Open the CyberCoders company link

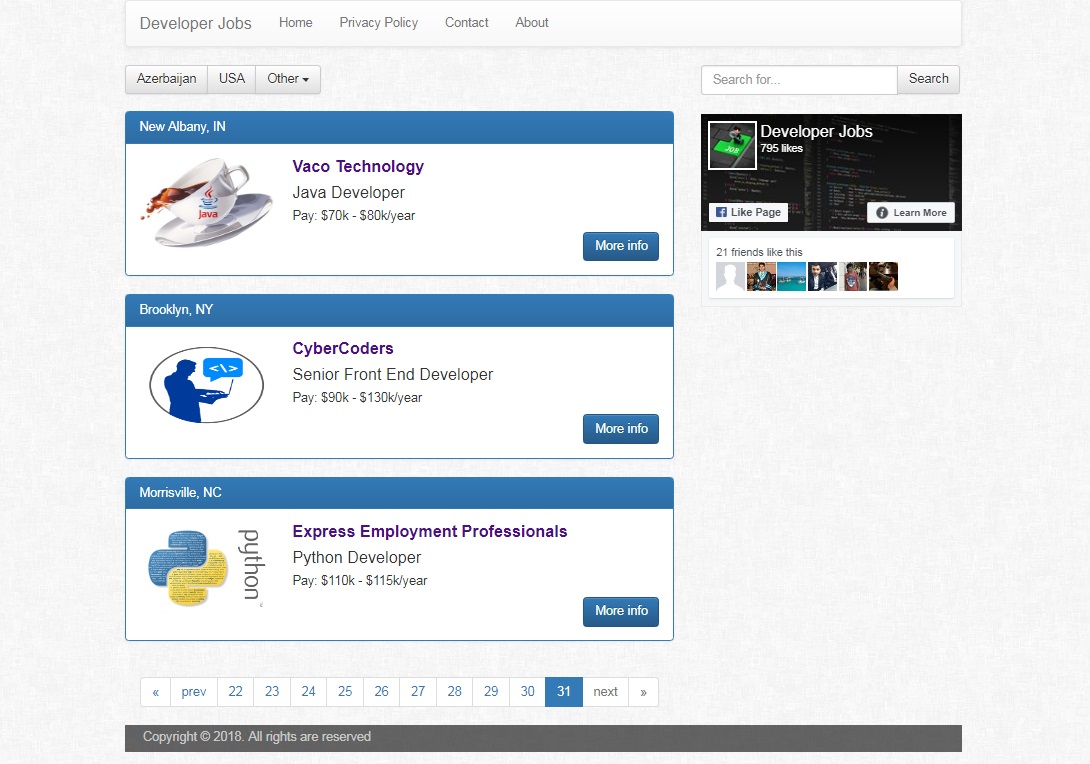[343, 348]
